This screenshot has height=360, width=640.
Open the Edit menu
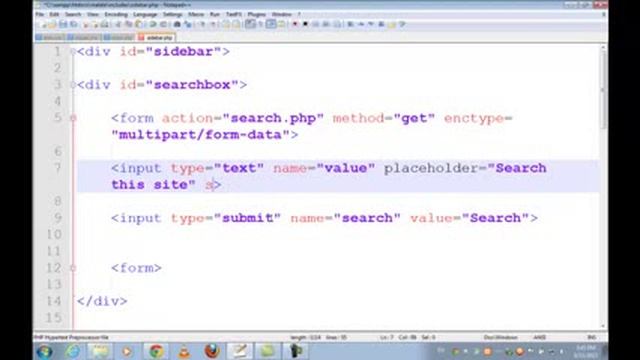coord(54,14)
